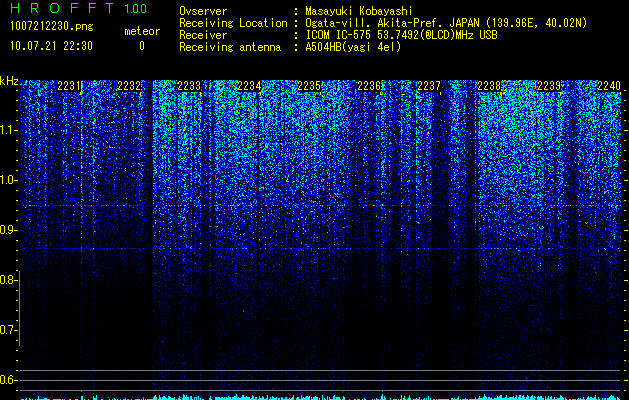Select the A504HB(yagi 4el) antenna text

[353, 47]
